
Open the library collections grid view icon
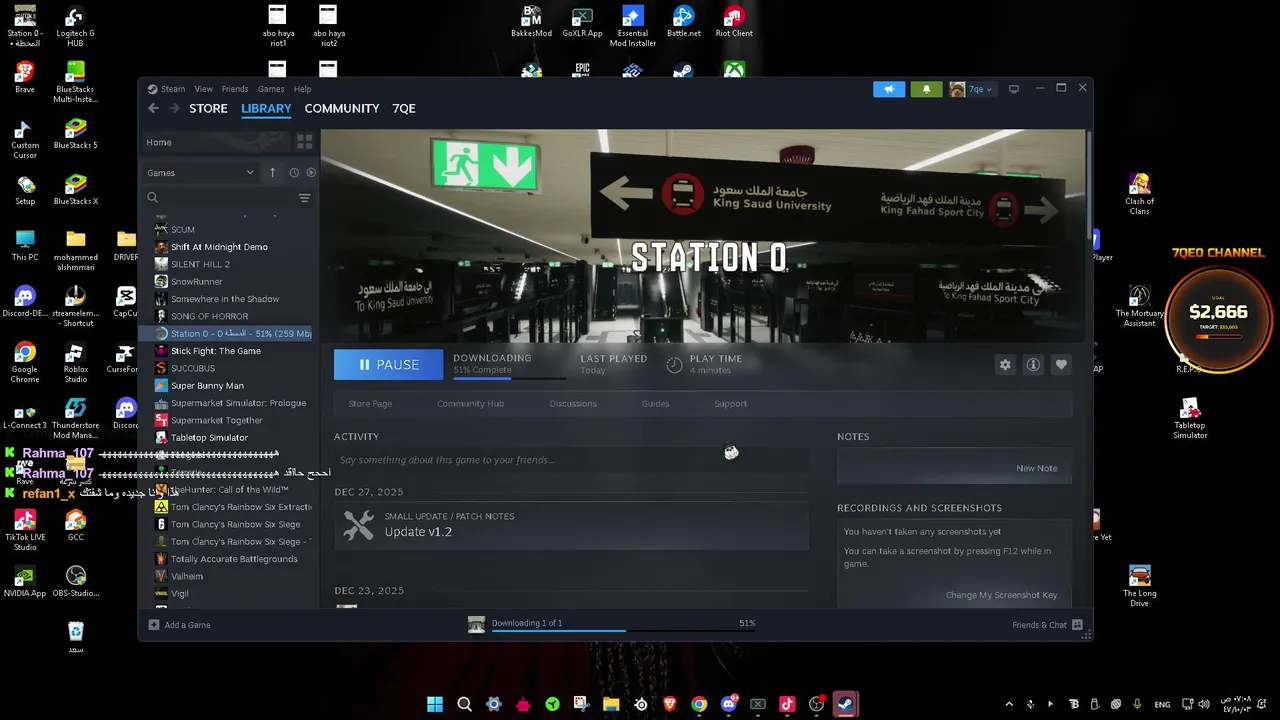305,142
